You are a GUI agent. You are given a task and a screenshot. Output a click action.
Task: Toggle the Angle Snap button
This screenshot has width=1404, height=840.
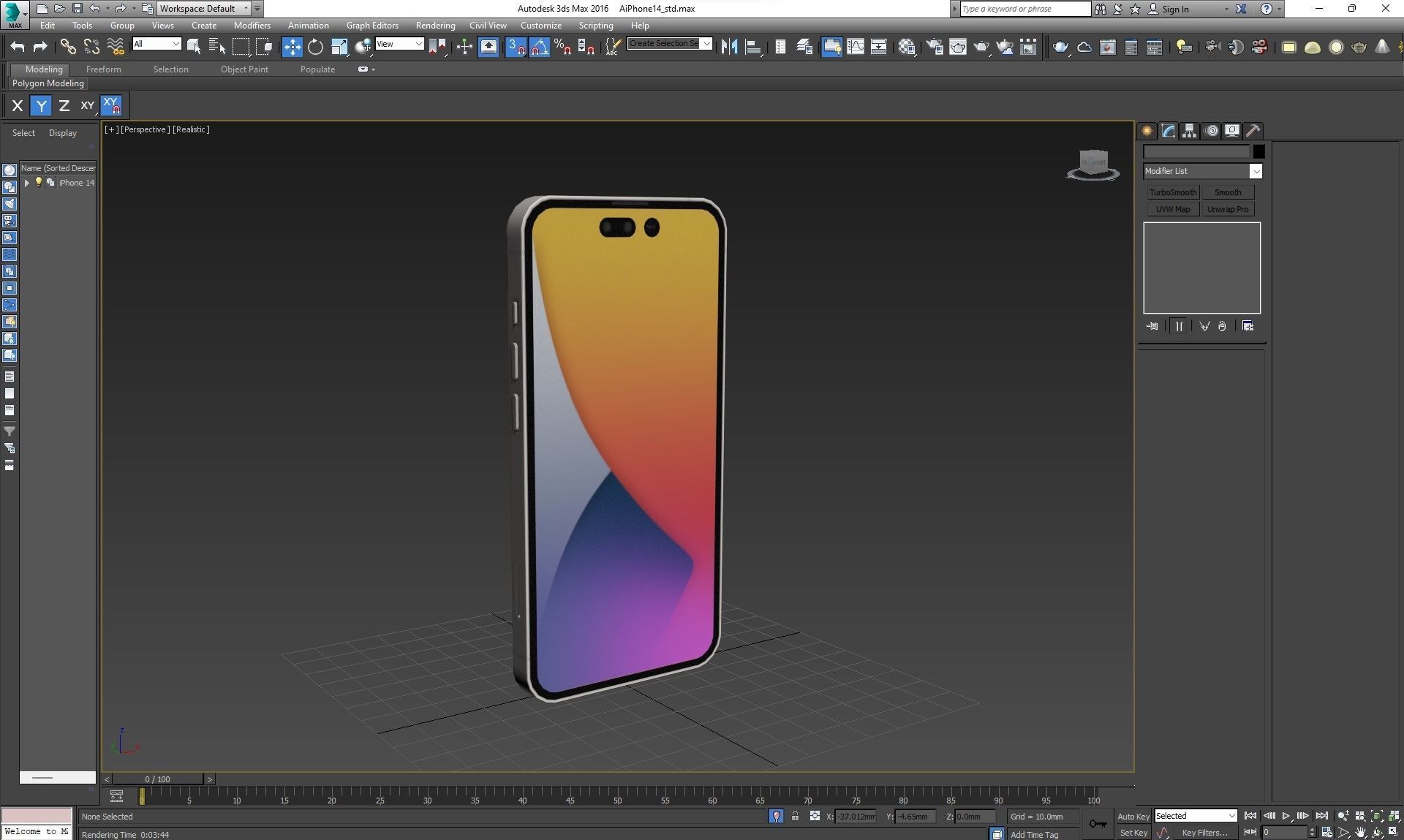[x=540, y=47]
